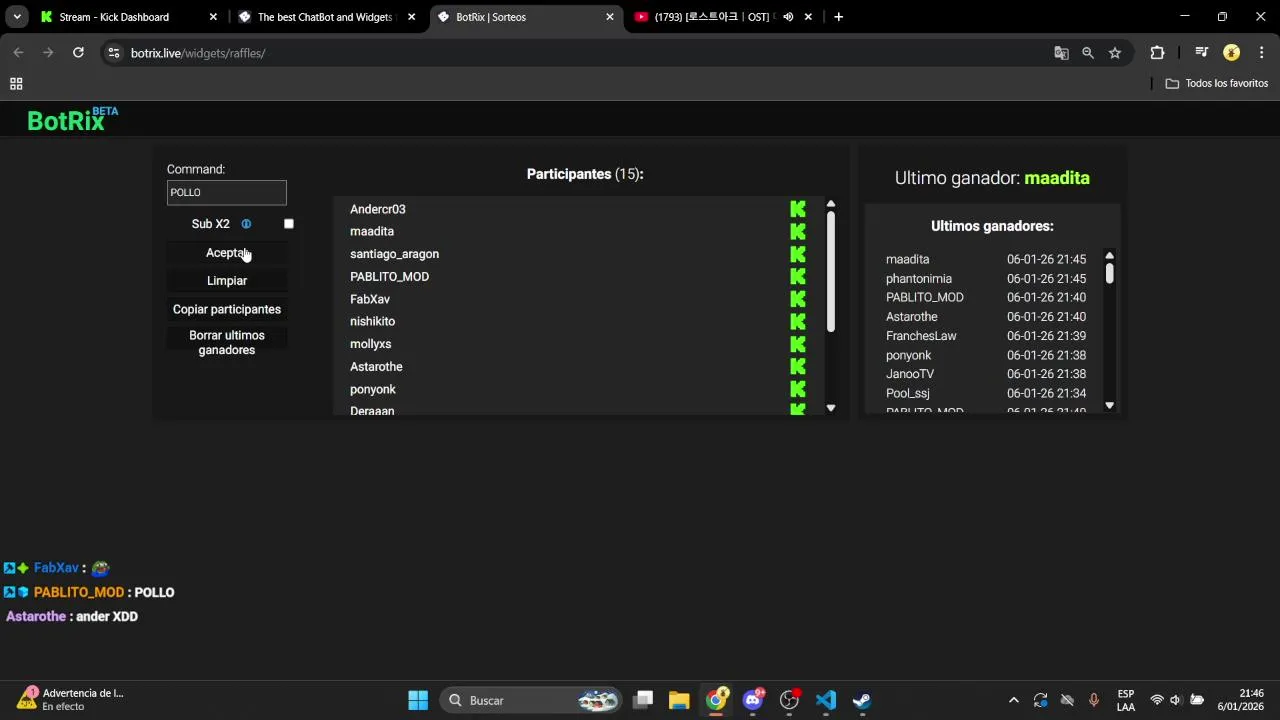Click the Kick icon beside Andercr03

point(798,209)
